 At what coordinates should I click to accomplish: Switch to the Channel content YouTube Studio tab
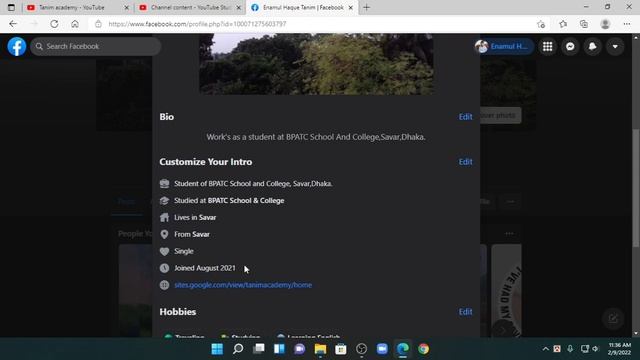[189, 7]
